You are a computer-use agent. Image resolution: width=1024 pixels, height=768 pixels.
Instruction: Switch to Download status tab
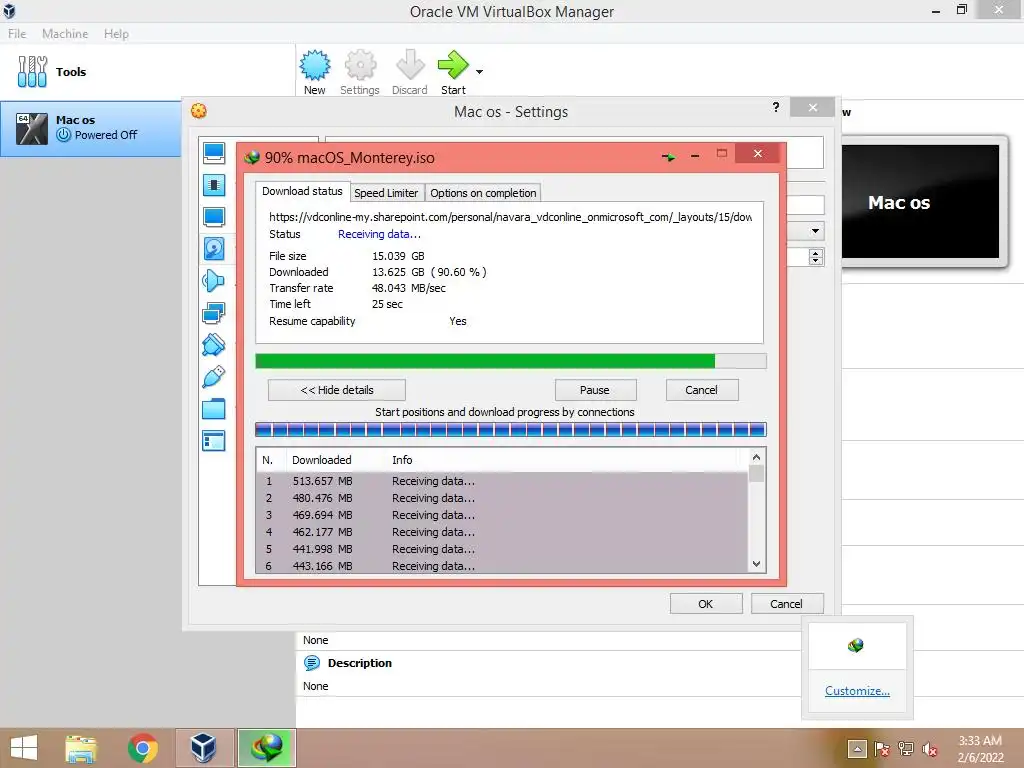tap(302, 191)
